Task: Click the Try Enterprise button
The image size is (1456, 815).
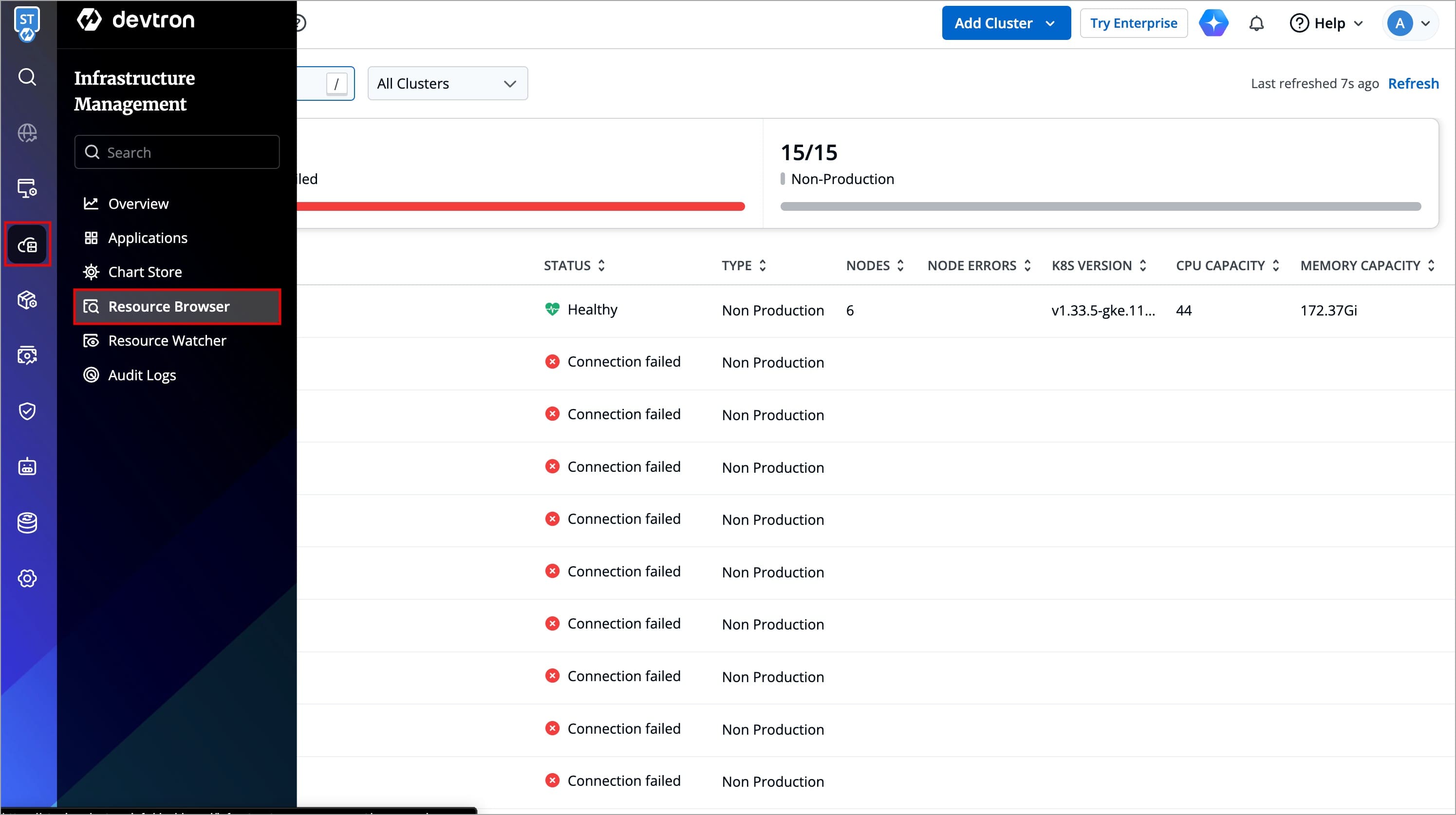Action: (1133, 24)
